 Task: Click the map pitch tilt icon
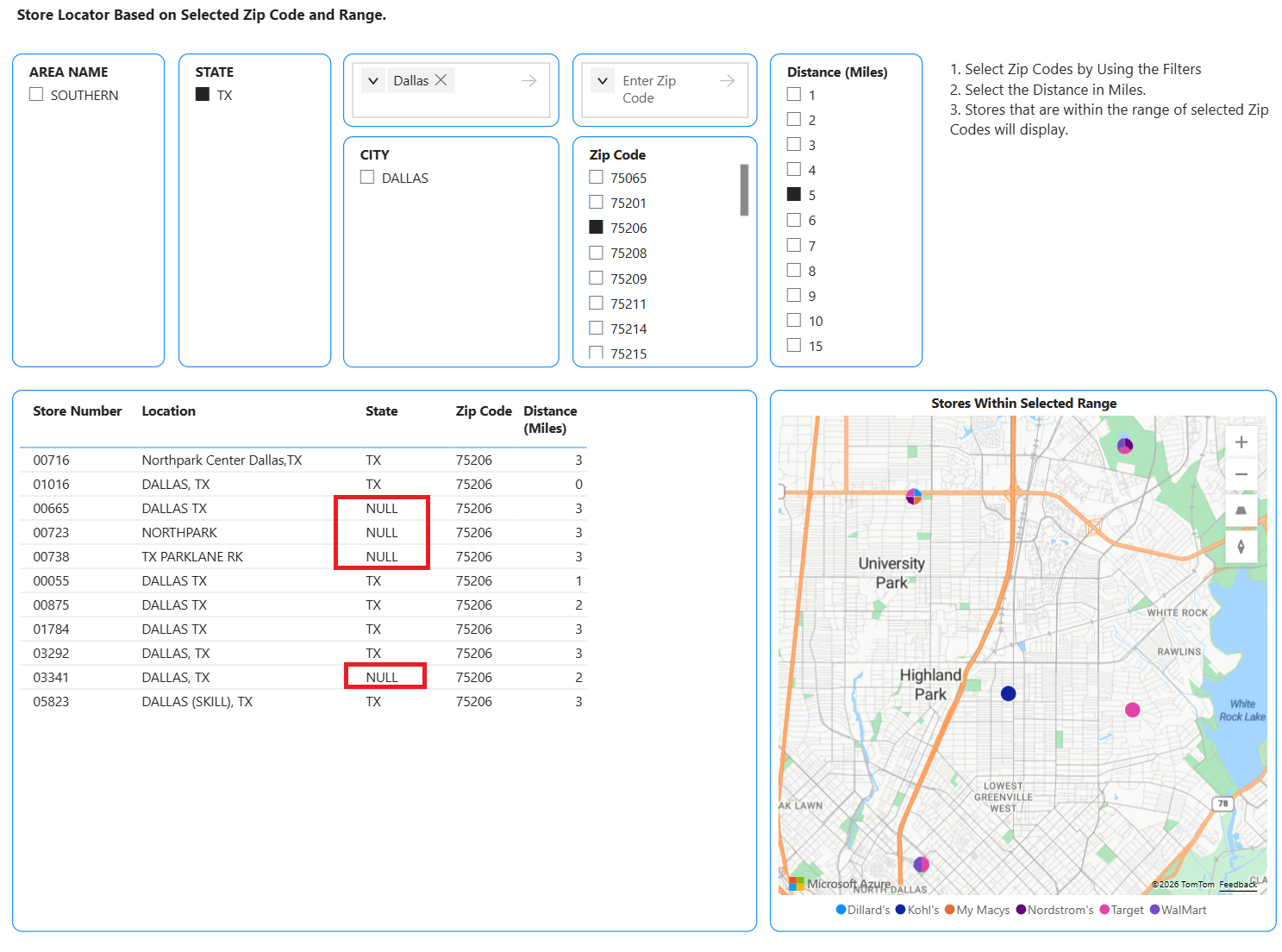(1241, 510)
